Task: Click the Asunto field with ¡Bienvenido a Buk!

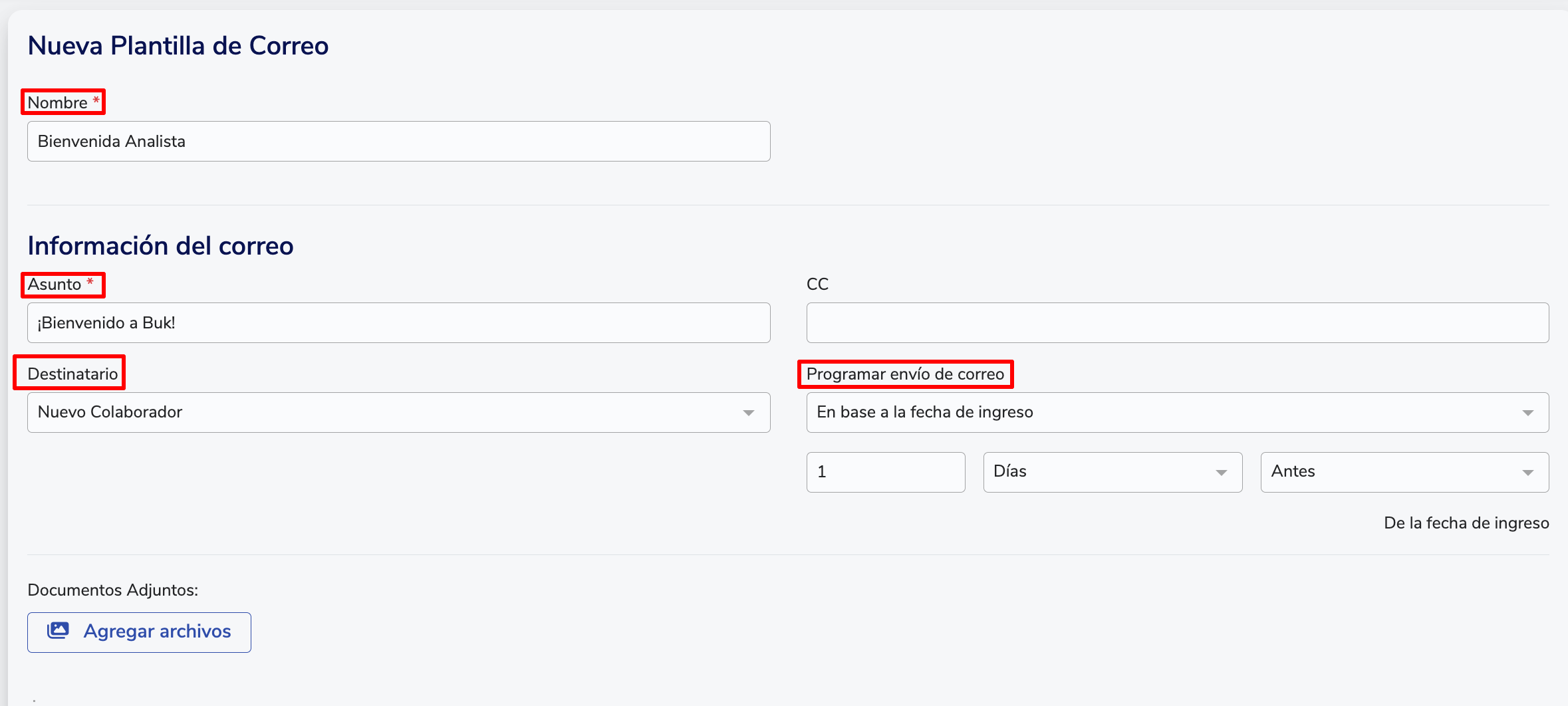Action: (398, 323)
